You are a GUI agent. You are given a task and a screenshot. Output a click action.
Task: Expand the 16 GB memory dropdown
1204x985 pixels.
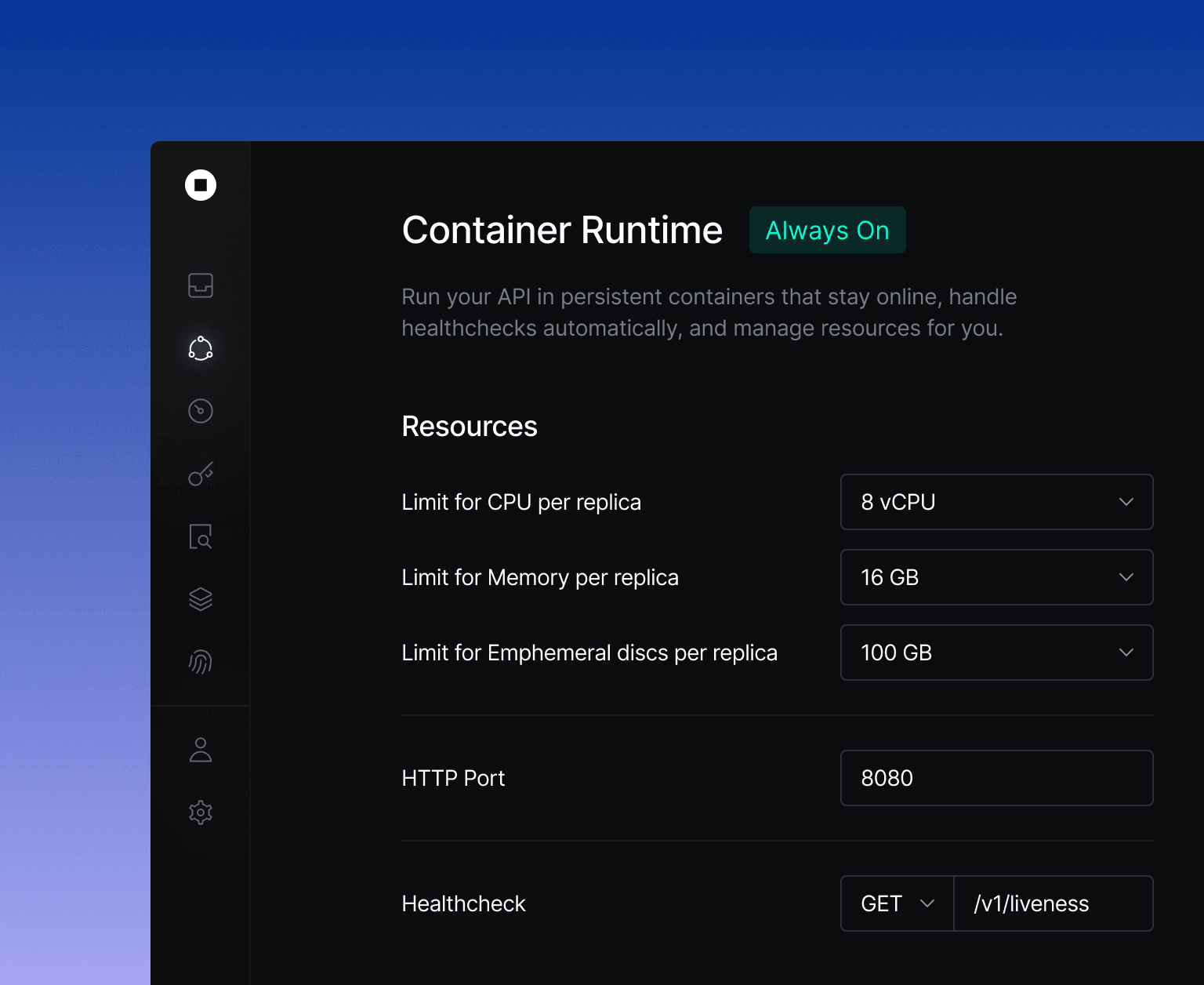pyautogui.click(x=996, y=577)
